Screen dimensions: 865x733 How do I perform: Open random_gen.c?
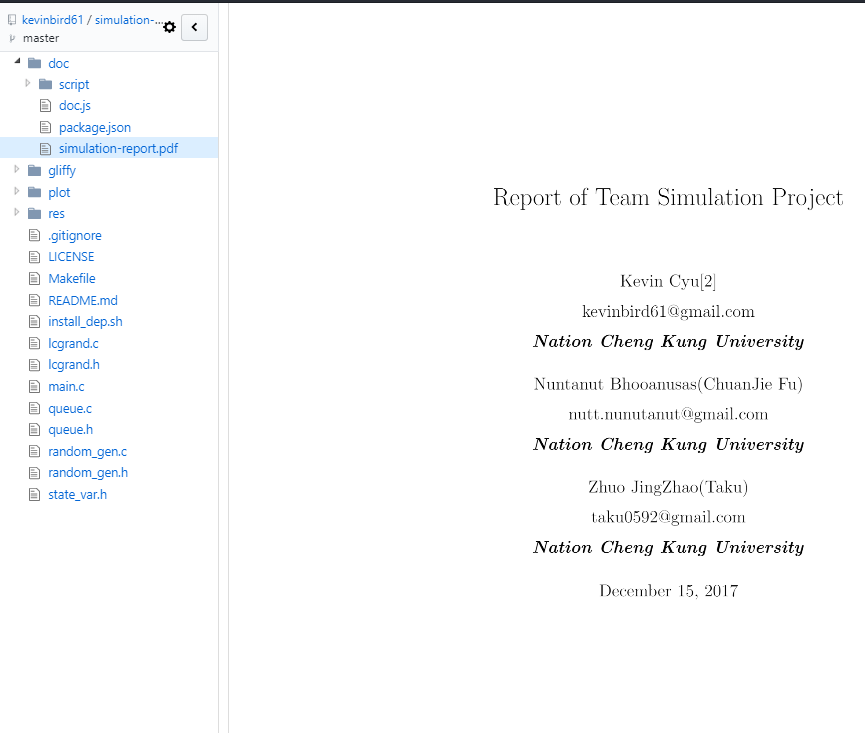[87, 452]
